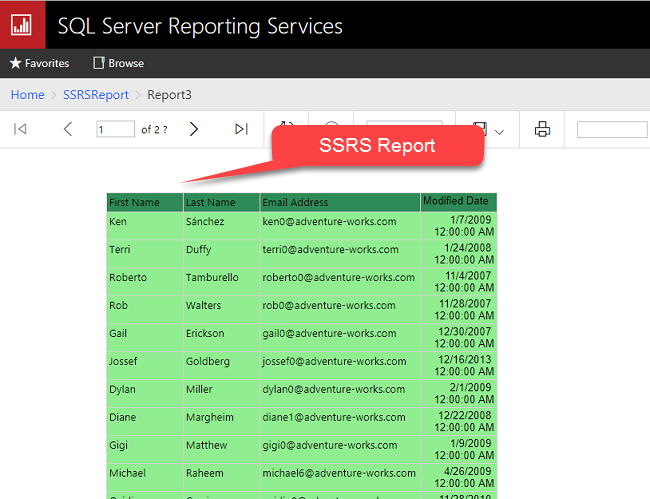Select email terri0@adventure-works.com

coord(340,254)
